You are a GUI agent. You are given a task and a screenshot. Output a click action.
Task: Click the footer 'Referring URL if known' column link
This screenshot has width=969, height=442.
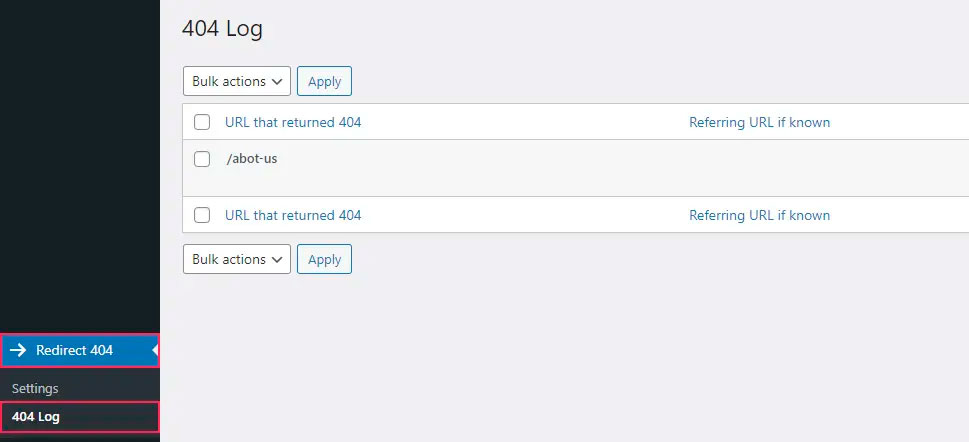tap(759, 215)
